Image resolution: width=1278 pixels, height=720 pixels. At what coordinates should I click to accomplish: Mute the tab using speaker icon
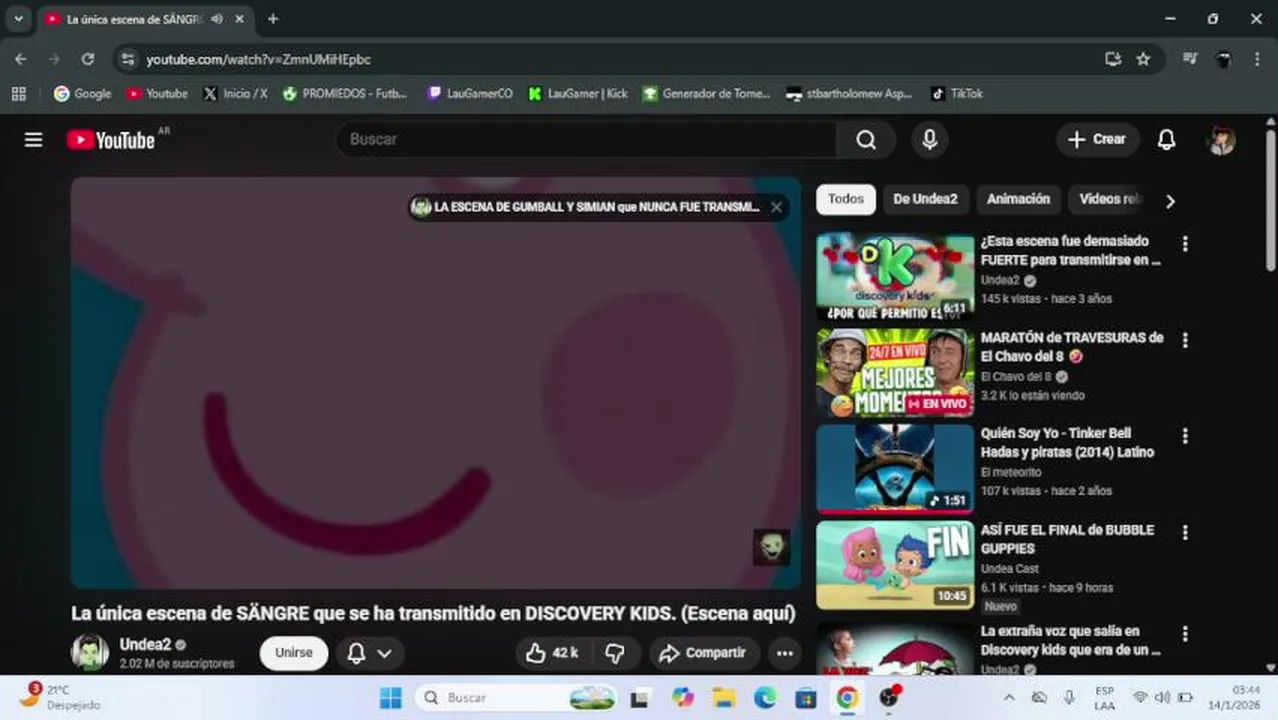[x=217, y=19]
